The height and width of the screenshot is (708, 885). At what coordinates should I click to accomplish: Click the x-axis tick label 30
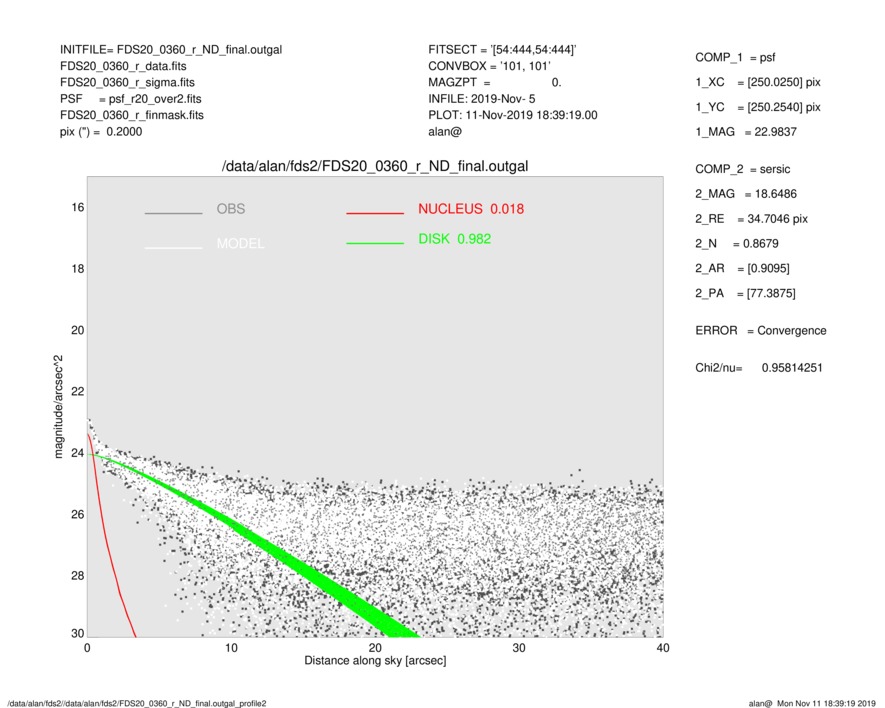pos(519,648)
